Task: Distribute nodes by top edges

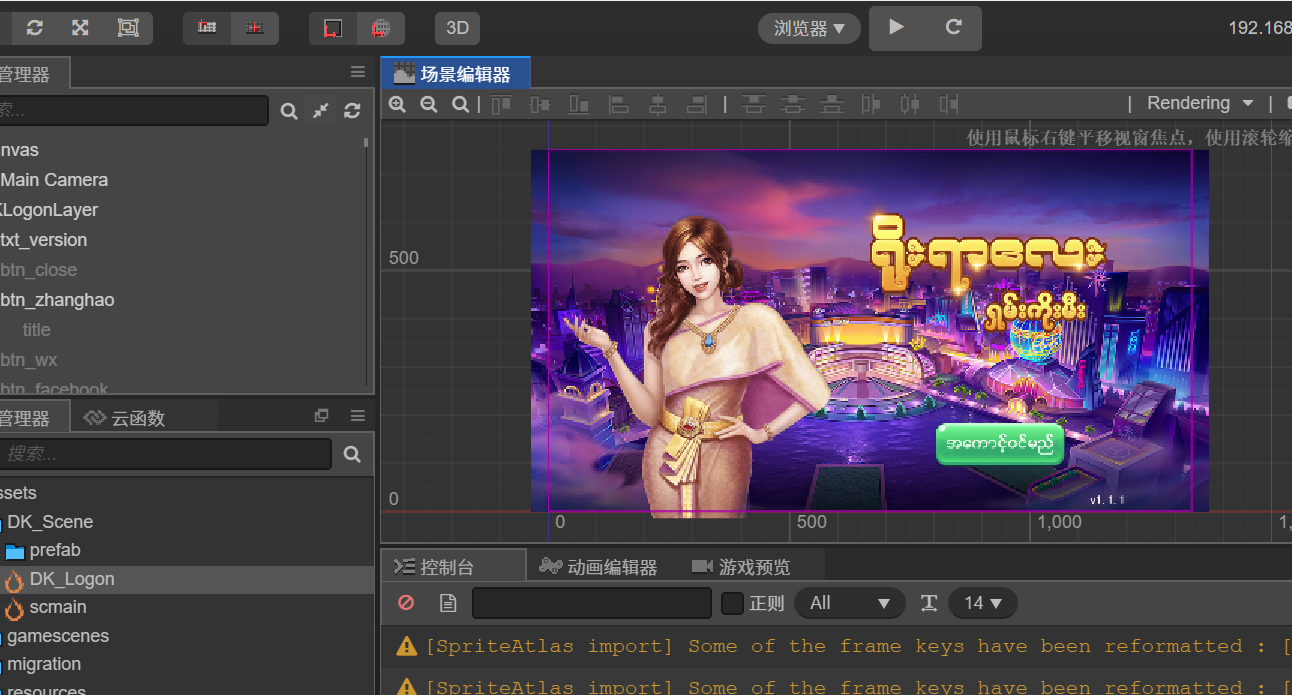Action: 753,104
